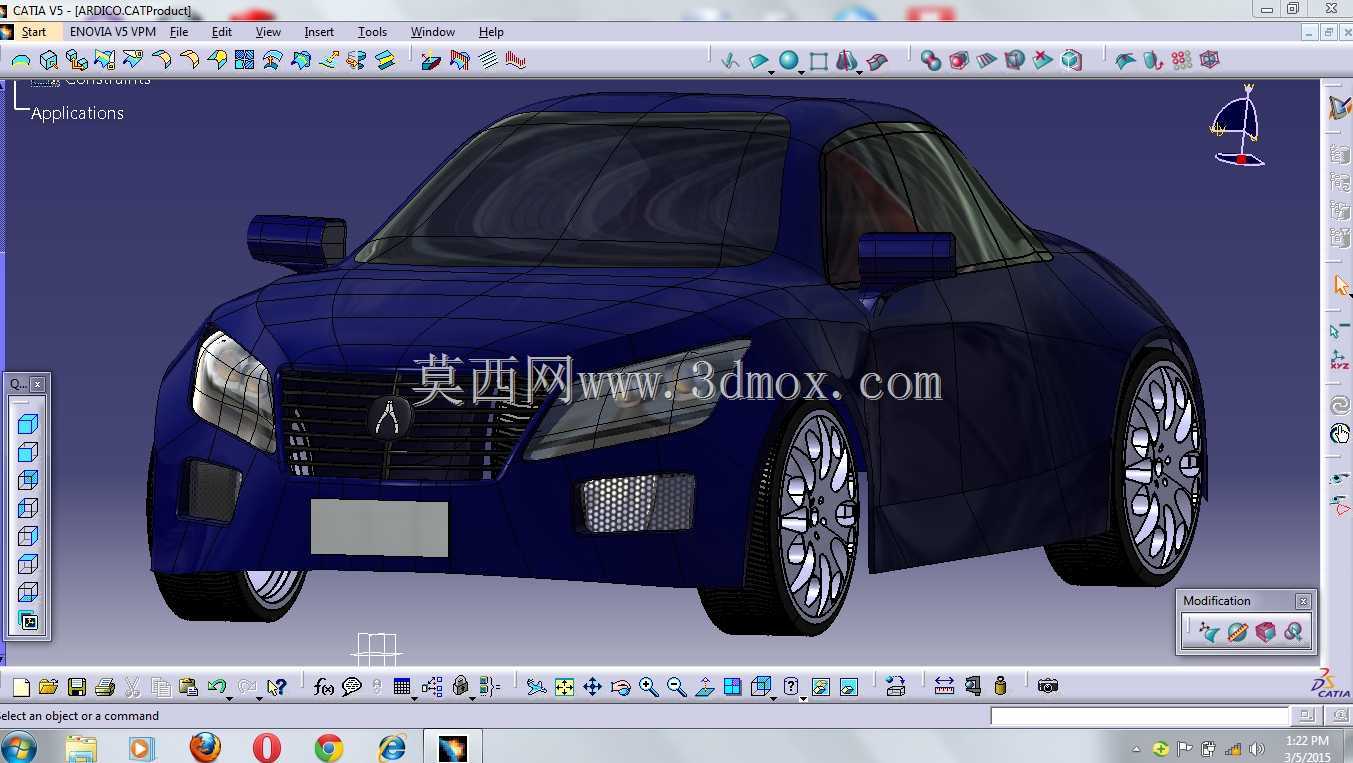Click the New document icon
This screenshot has height=763, width=1353.
[20, 687]
